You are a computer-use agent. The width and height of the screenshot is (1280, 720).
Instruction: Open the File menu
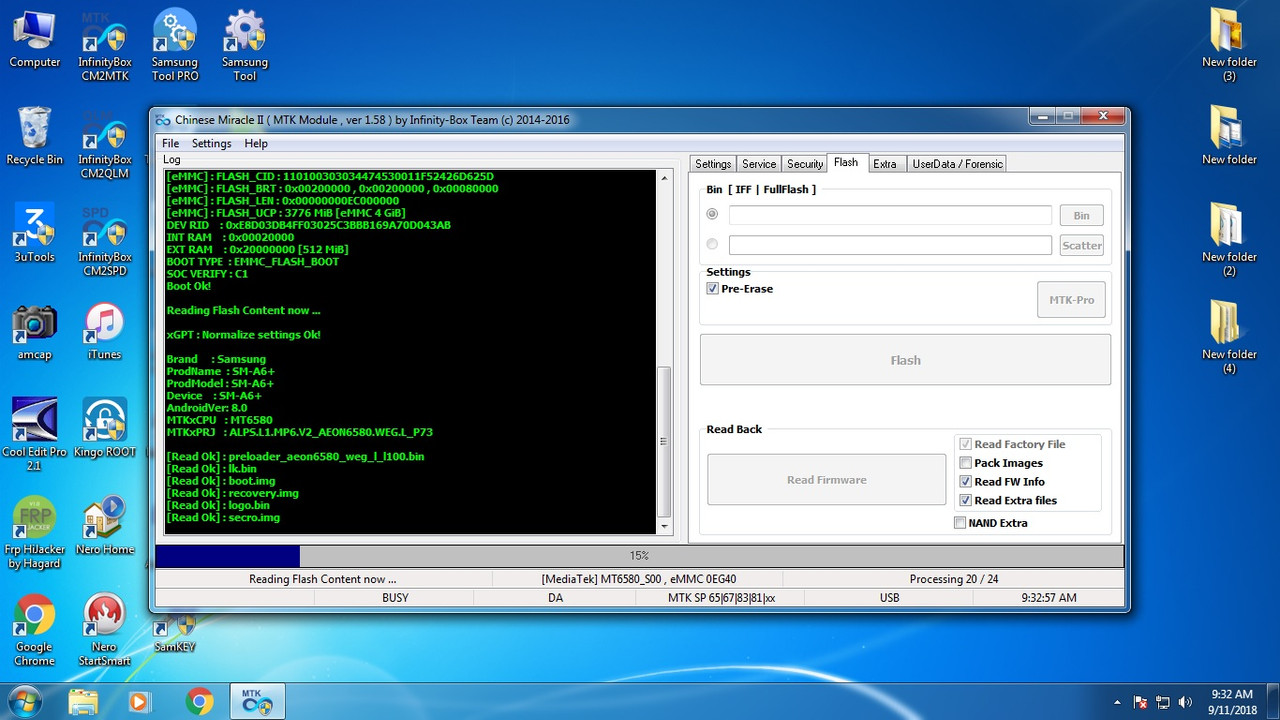171,143
